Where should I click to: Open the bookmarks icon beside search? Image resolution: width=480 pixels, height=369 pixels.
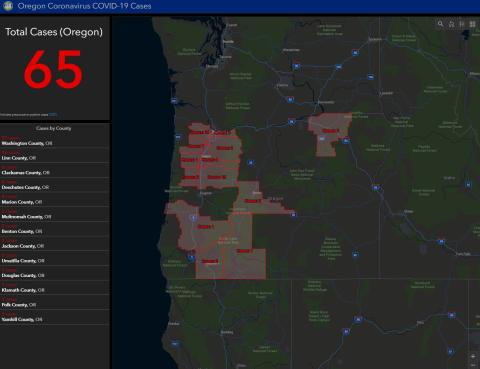click(451, 24)
